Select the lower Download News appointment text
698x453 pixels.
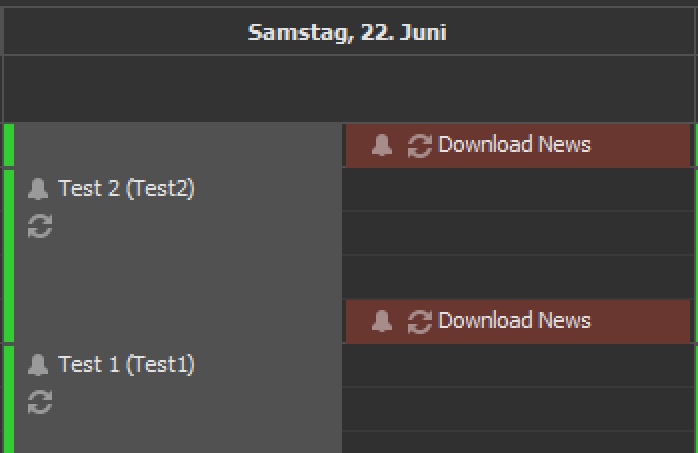[x=515, y=321]
